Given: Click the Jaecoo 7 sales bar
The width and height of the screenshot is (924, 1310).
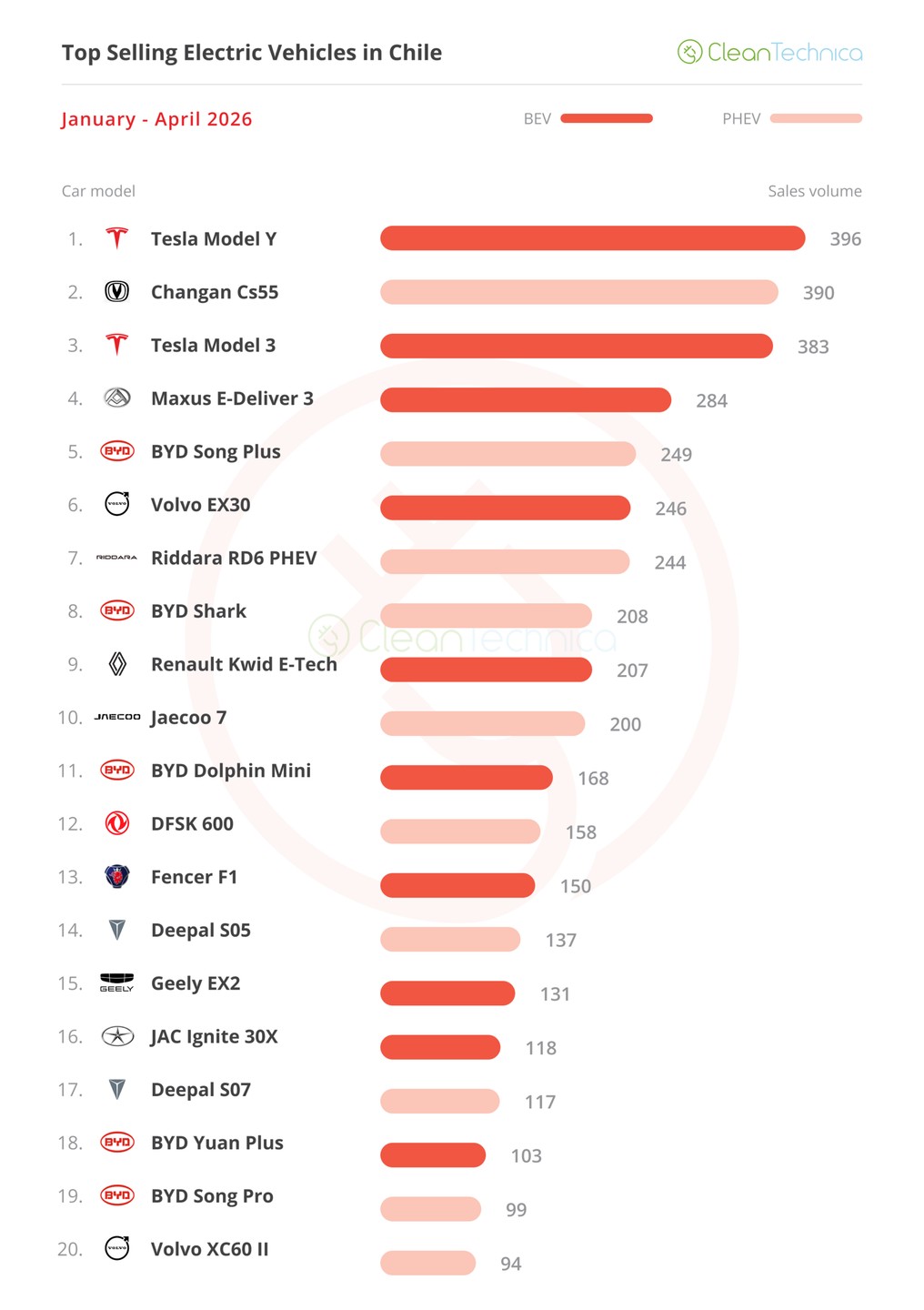Looking at the screenshot, I should pyautogui.click(x=483, y=723).
